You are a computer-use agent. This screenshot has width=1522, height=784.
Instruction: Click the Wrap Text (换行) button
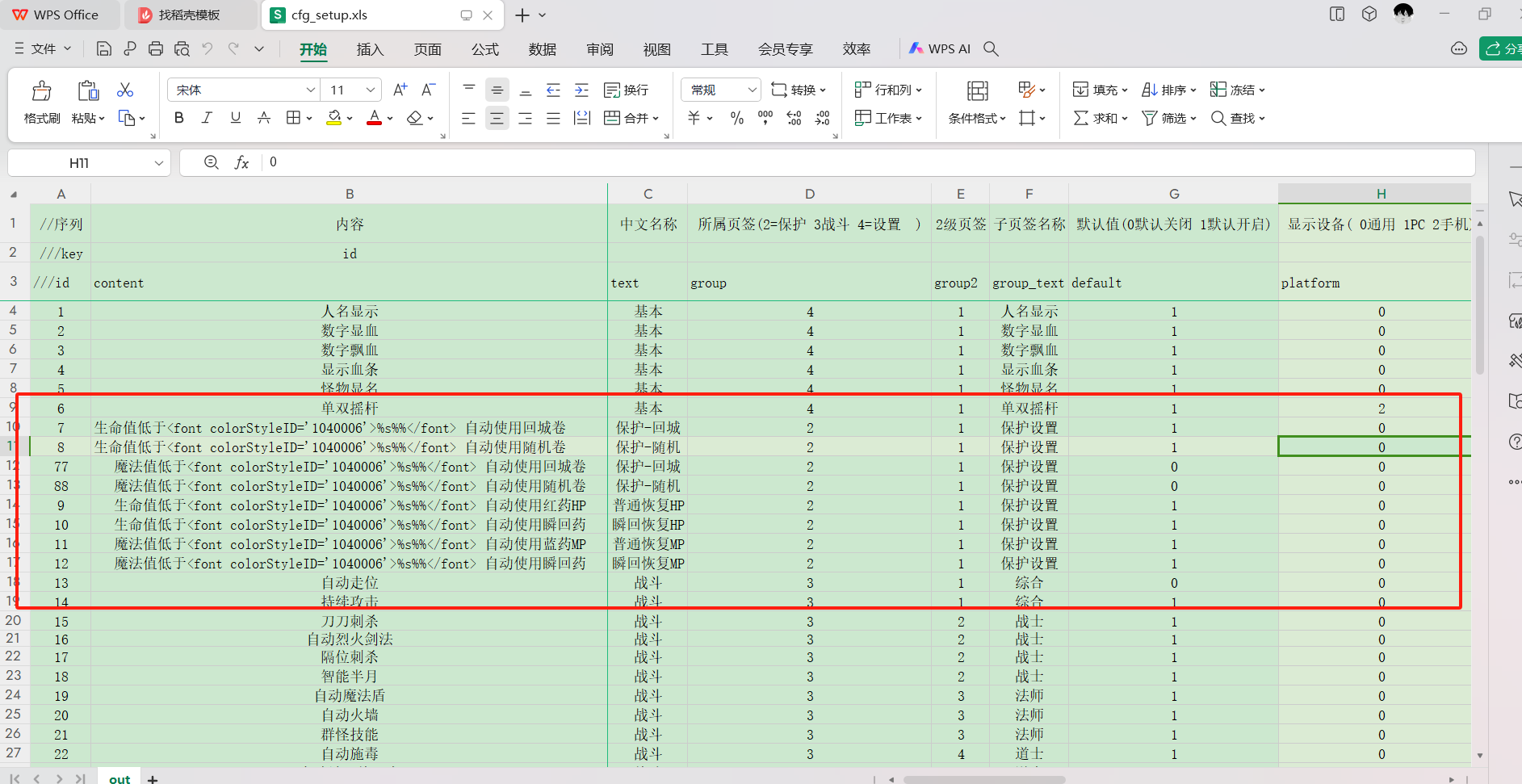coord(626,90)
